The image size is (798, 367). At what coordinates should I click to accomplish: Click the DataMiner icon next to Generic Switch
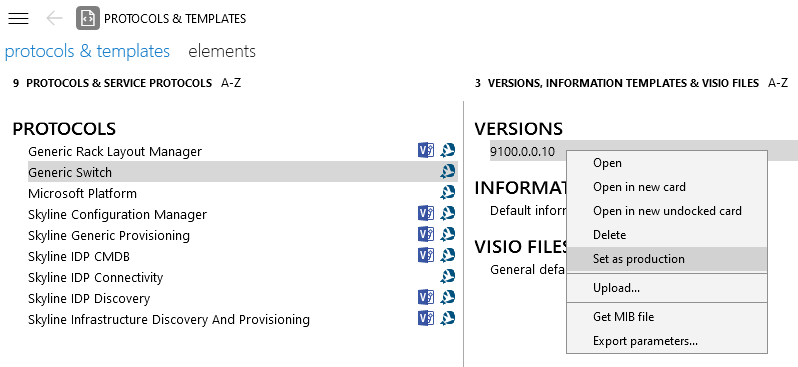pyautogui.click(x=447, y=172)
